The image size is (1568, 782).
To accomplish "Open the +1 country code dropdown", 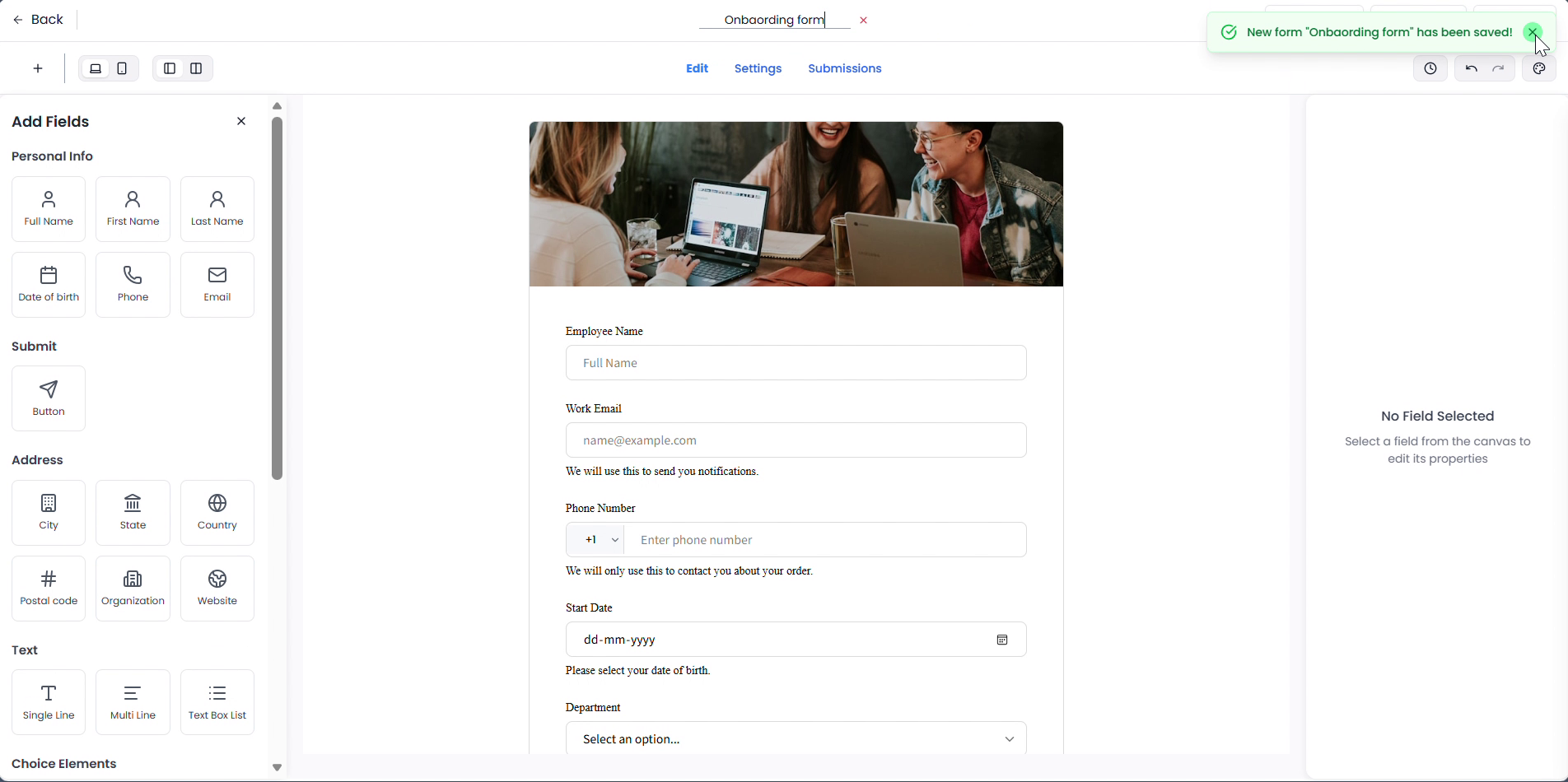I will (595, 540).
